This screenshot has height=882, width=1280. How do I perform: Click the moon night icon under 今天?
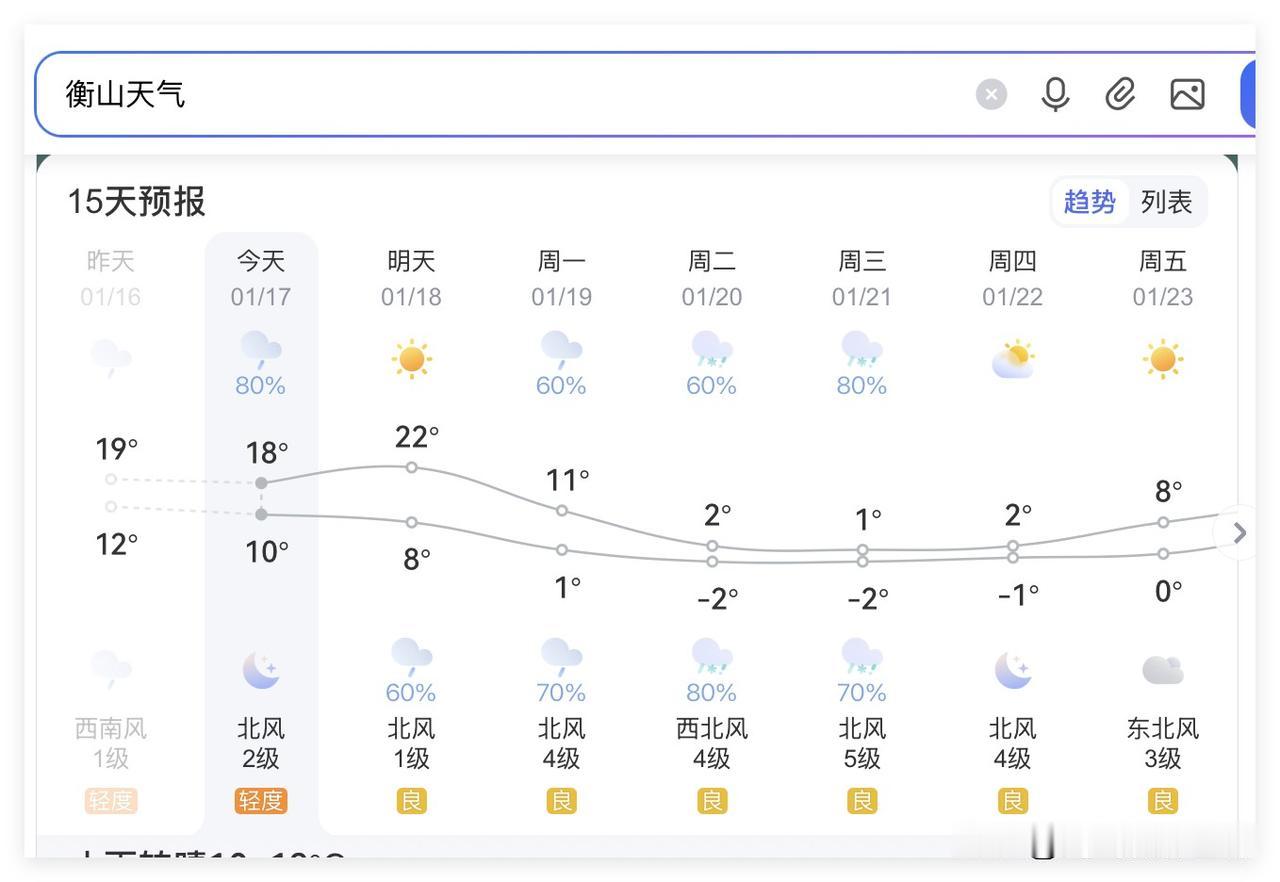pyautogui.click(x=261, y=670)
